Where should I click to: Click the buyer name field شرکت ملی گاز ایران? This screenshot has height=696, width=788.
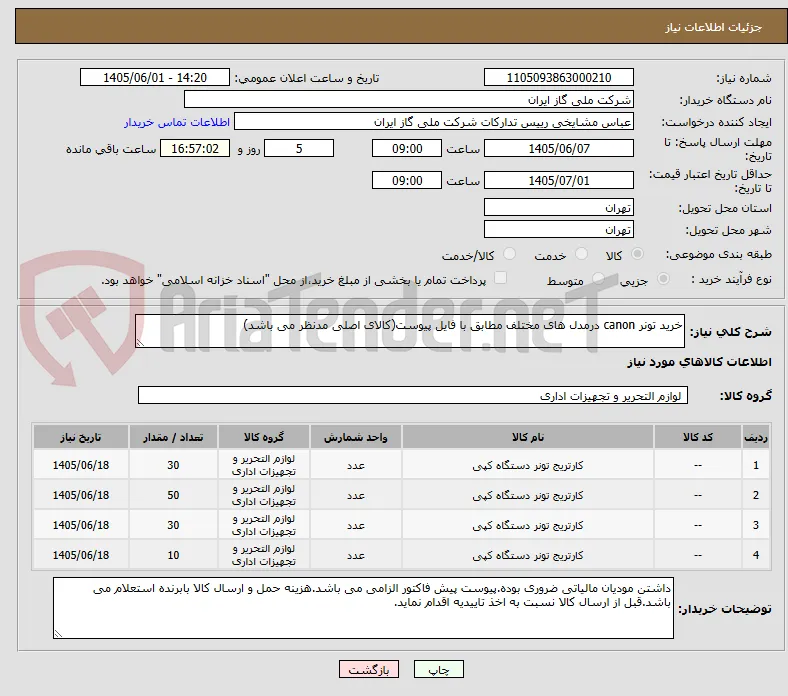pyautogui.click(x=409, y=100)
